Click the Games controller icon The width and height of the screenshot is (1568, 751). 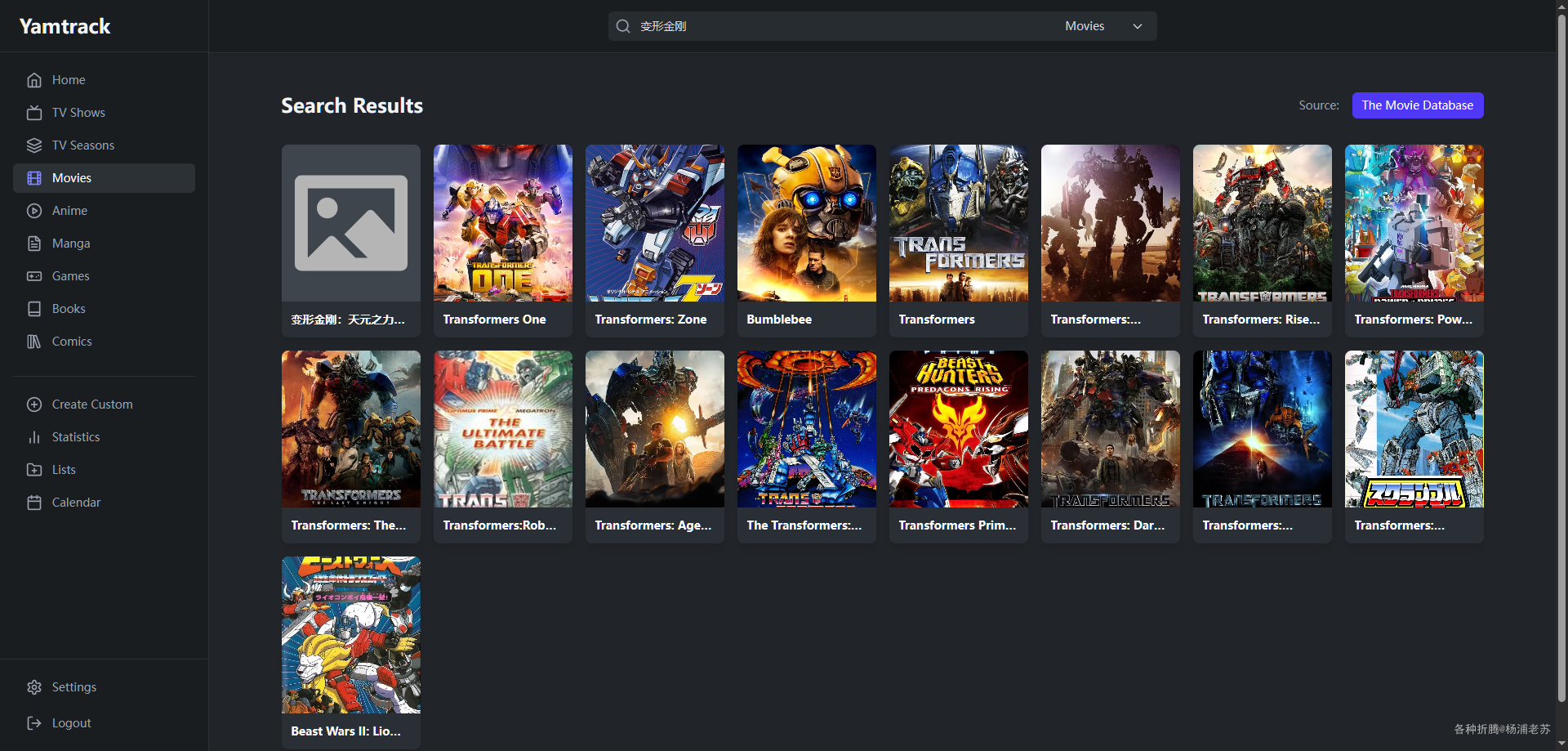click(x=34, y=276)
